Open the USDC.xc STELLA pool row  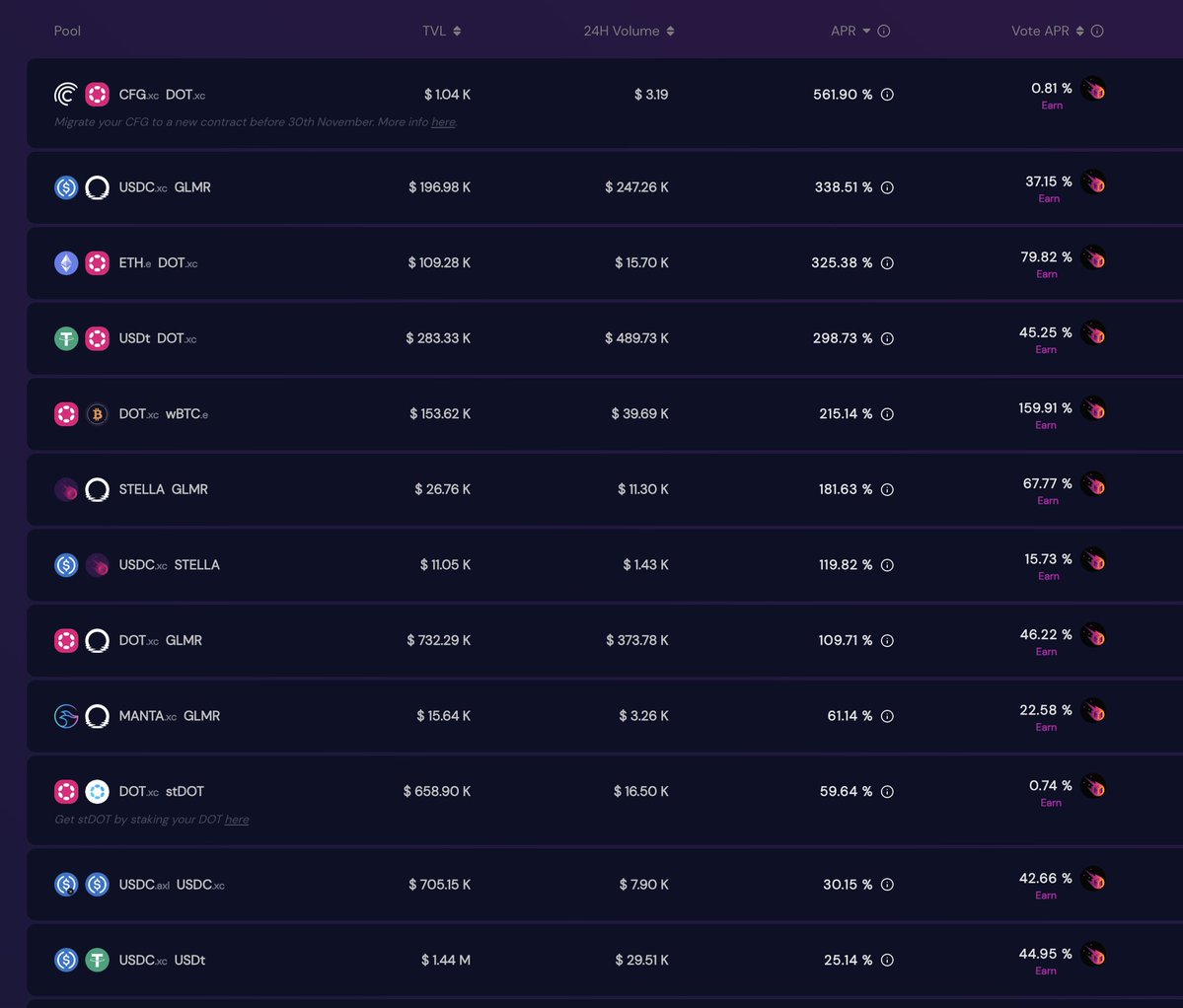pos(605,565)
